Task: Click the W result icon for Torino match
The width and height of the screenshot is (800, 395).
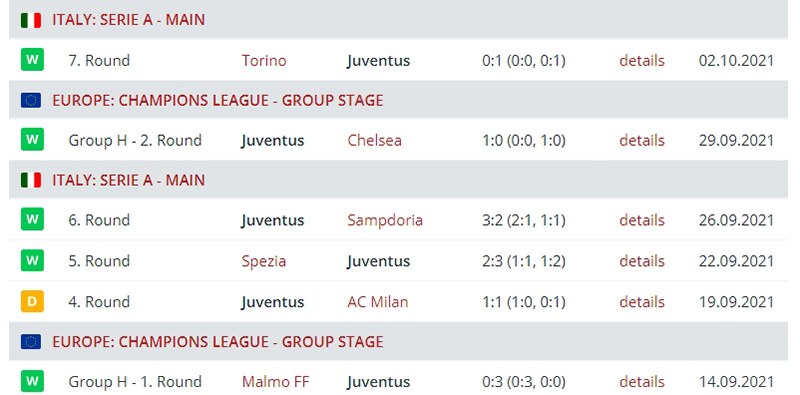Action: [x=32, y=60]
